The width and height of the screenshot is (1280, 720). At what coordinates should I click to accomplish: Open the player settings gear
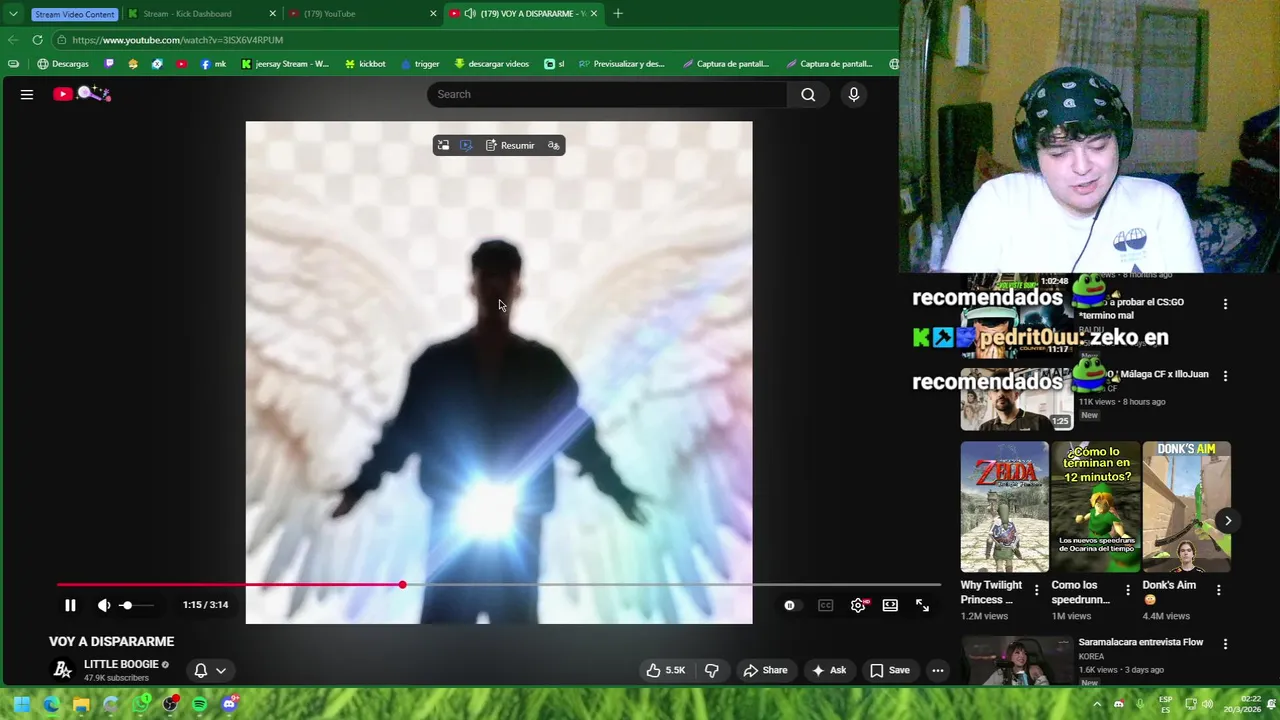click(x=858, y=605)
